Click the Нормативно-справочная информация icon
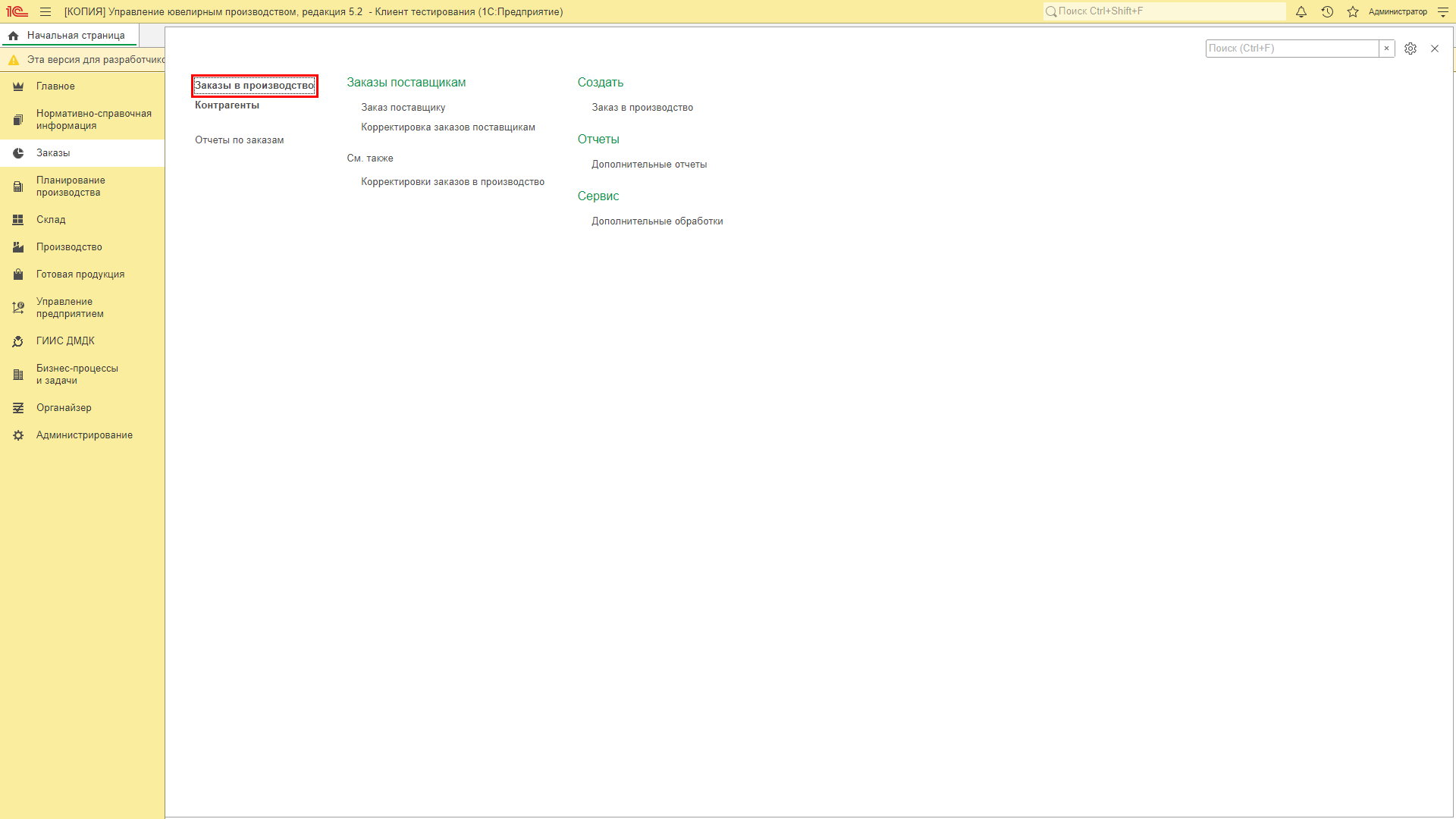 (x=18, y=120)
